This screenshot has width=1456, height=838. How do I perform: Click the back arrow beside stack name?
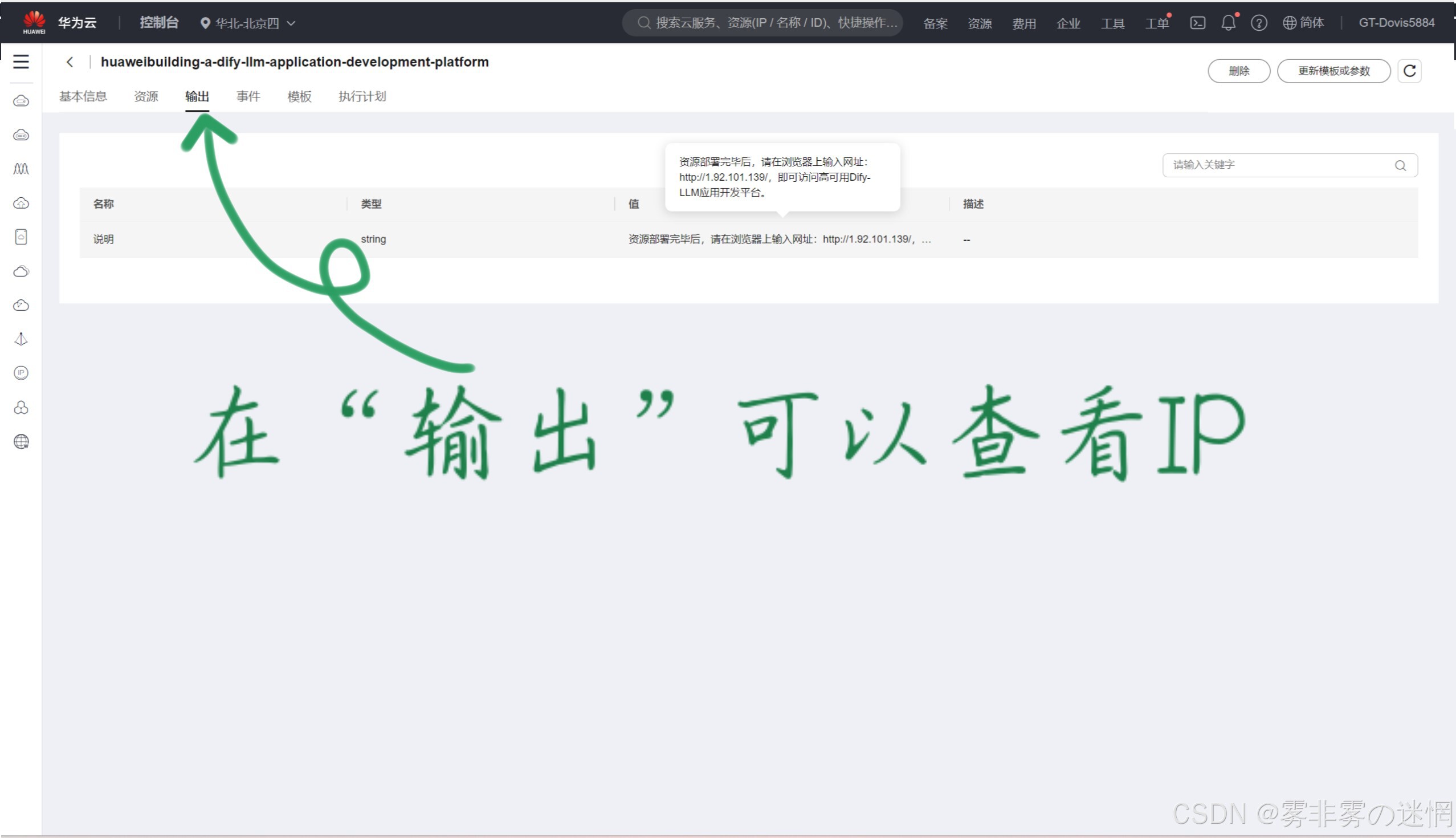(x=70, y=62)
